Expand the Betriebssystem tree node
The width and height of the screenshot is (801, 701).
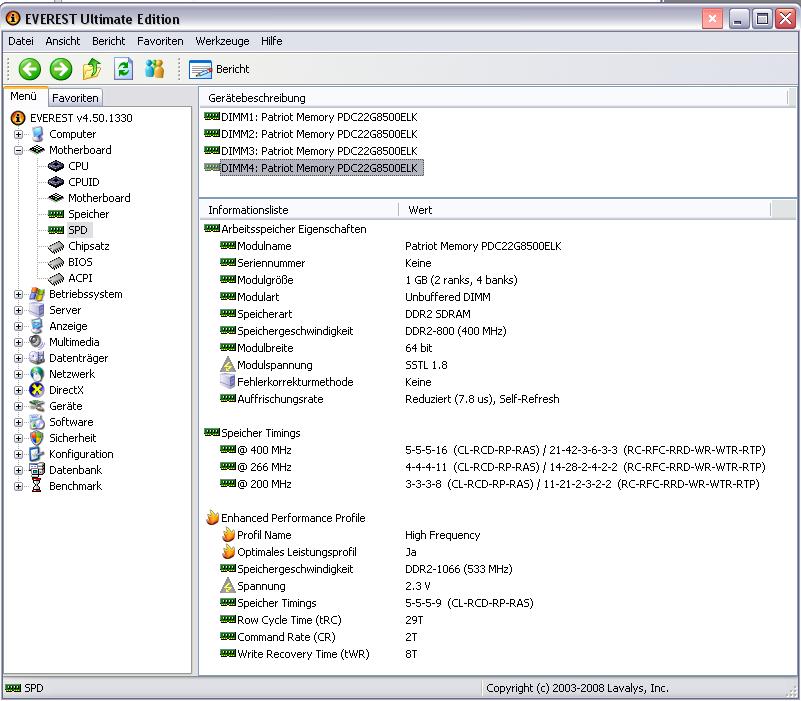pyautogui.click(x=18, y=294)
